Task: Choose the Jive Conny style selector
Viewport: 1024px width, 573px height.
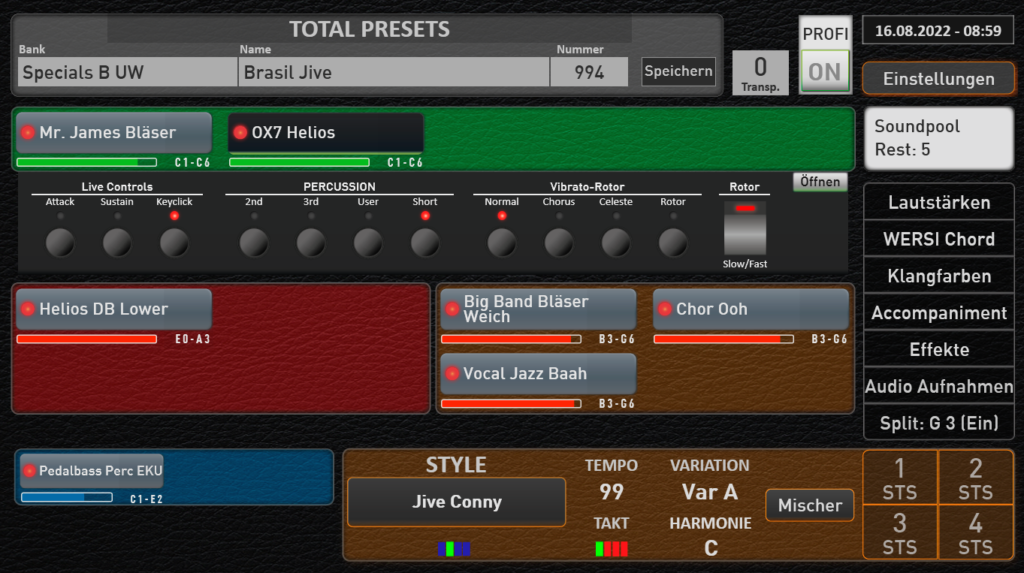Action: [456, 502]
